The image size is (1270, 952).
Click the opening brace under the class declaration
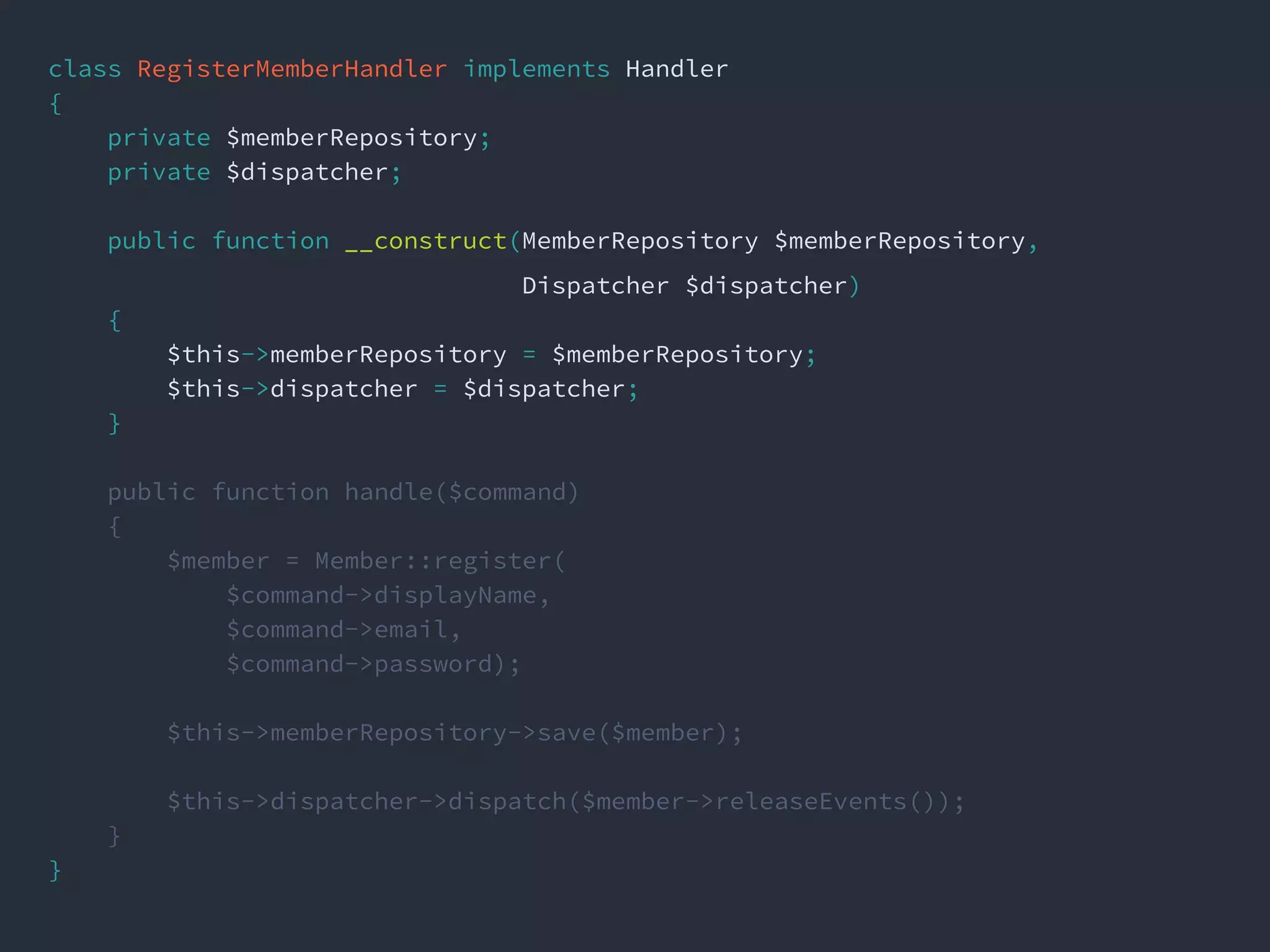pos(56,104)
